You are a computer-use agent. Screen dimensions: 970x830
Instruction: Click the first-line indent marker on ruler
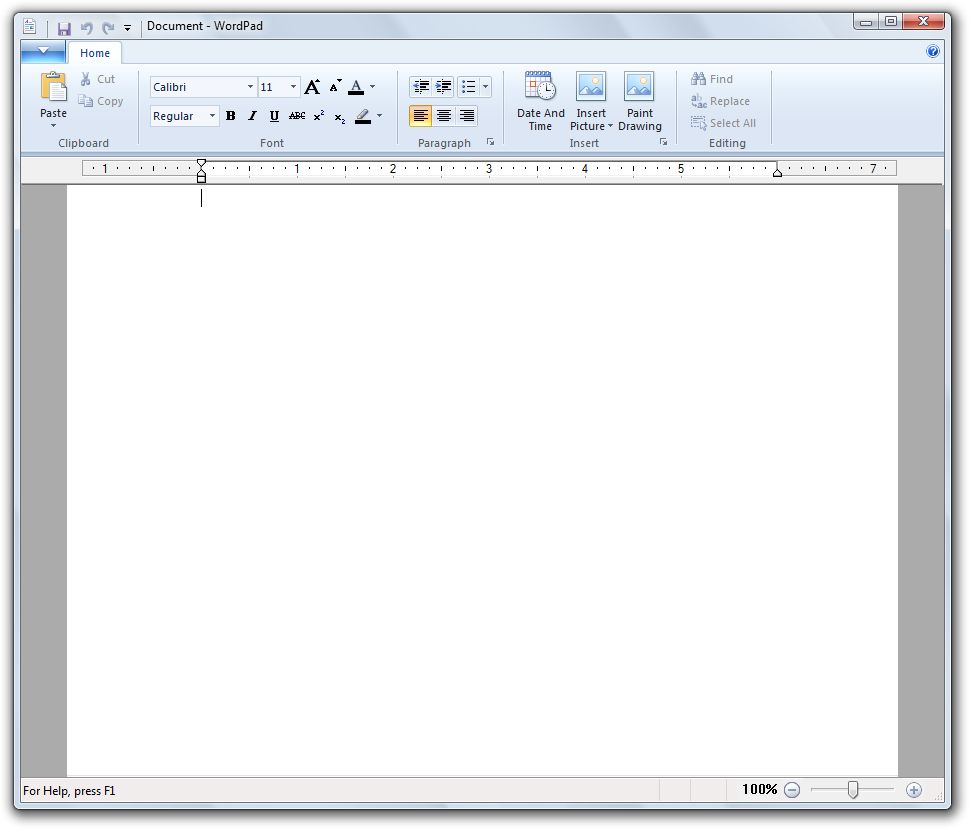(x=201, y=163)
